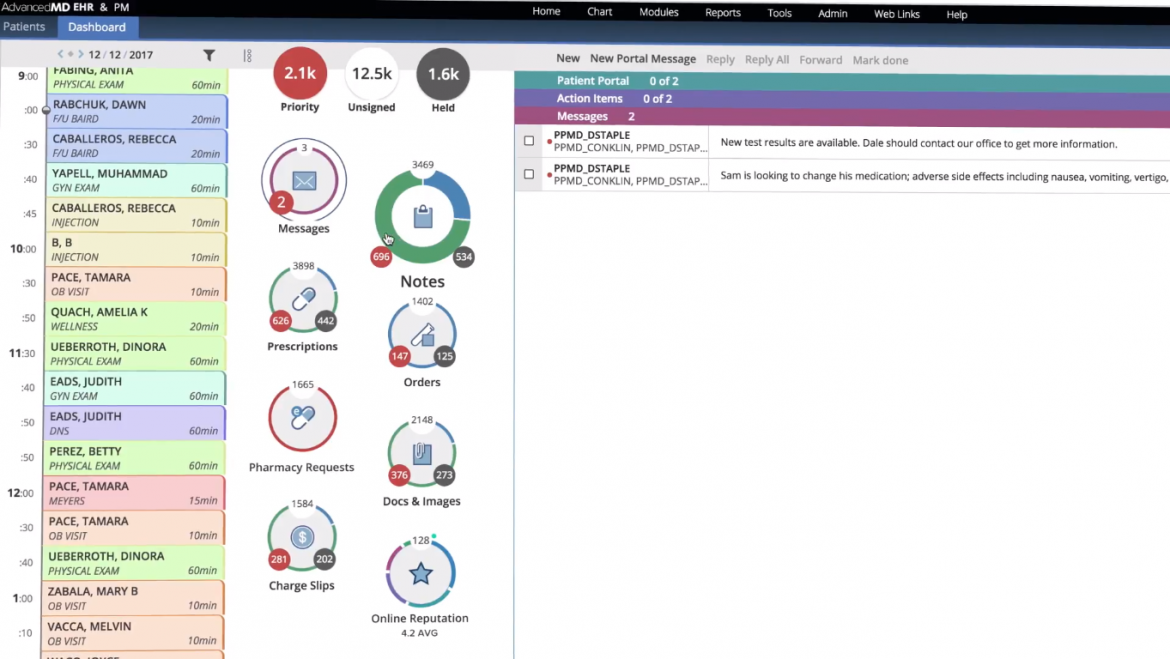Image resolution: width=1170 pixels, height=659 pixels.
Task: Click the New Portal Message button
Action: click(644, 58)
